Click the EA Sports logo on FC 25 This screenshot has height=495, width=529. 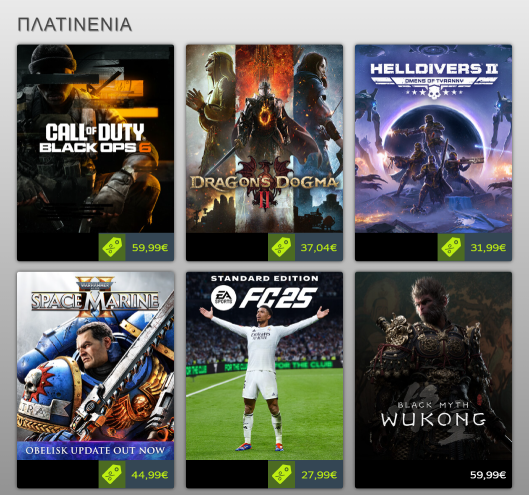tap(223, 298)
